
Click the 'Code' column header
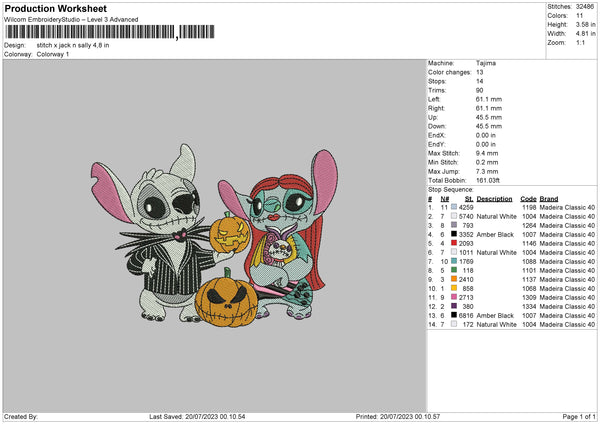(528, 199)
